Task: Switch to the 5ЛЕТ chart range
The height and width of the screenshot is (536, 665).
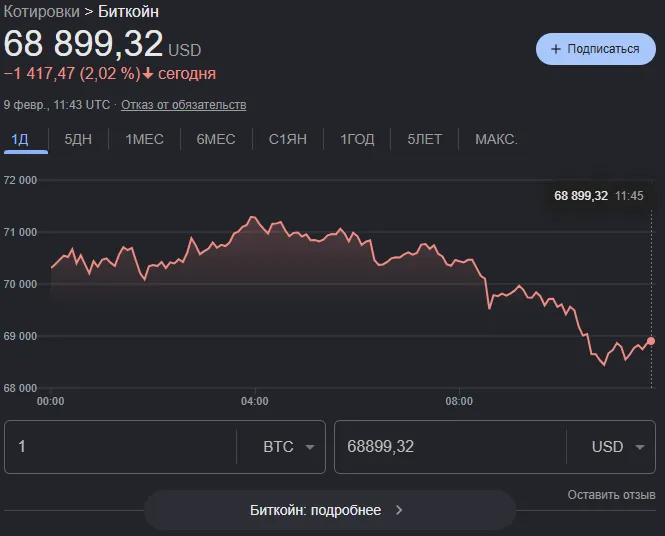Action: tap(425, 139)
